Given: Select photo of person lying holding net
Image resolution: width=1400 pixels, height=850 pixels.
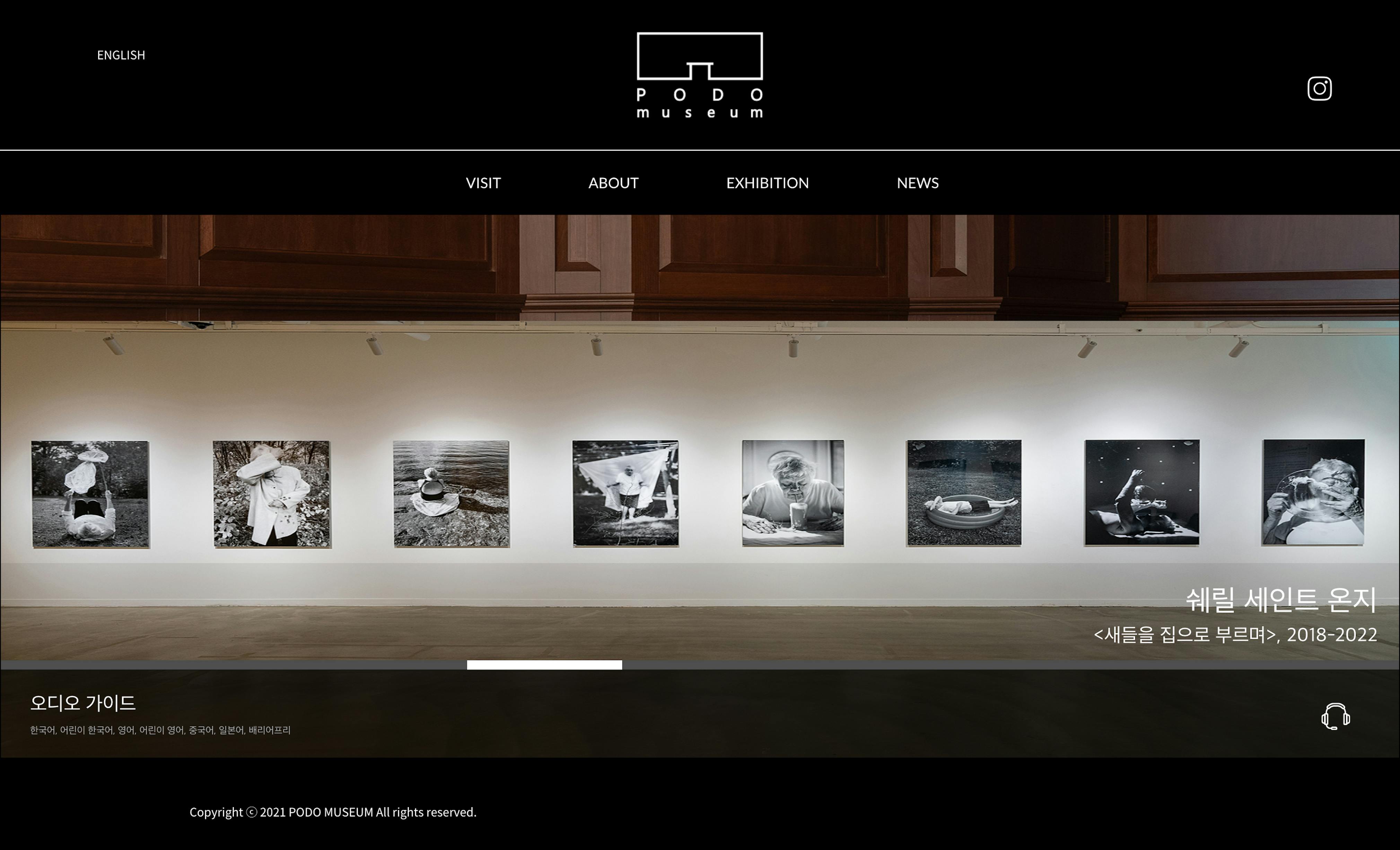Looking at the screenshot, I should point(90,494).
